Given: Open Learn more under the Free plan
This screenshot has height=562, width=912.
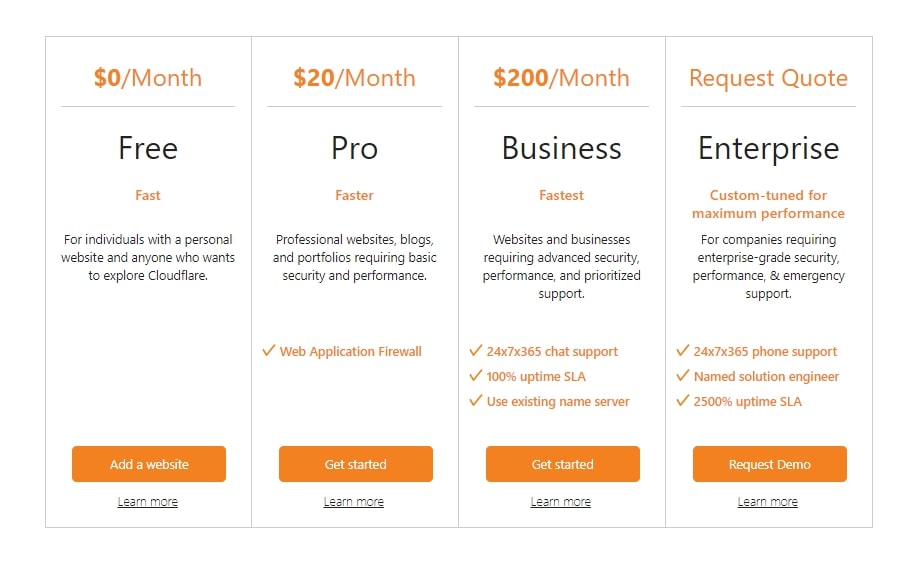Looking at the screenshot, I should click(x=148, y=502).
